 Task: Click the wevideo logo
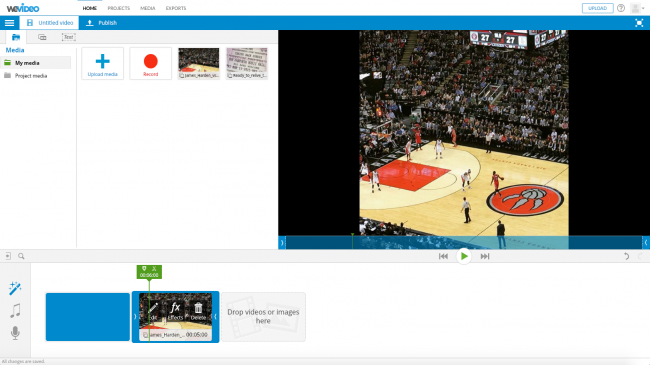pyautogui.click(x=23, y=8)
